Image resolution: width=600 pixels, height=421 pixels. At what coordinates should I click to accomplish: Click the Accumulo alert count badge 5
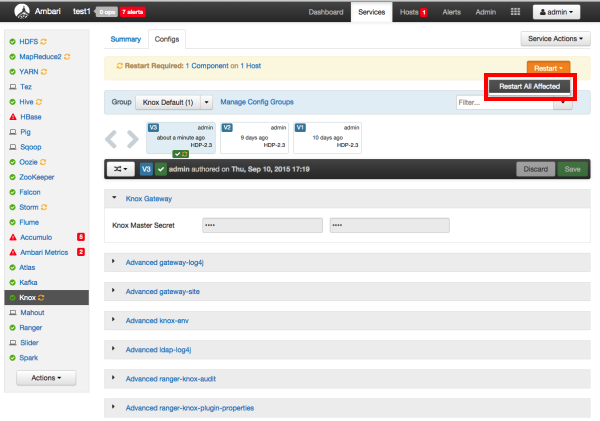pos(81,237)
